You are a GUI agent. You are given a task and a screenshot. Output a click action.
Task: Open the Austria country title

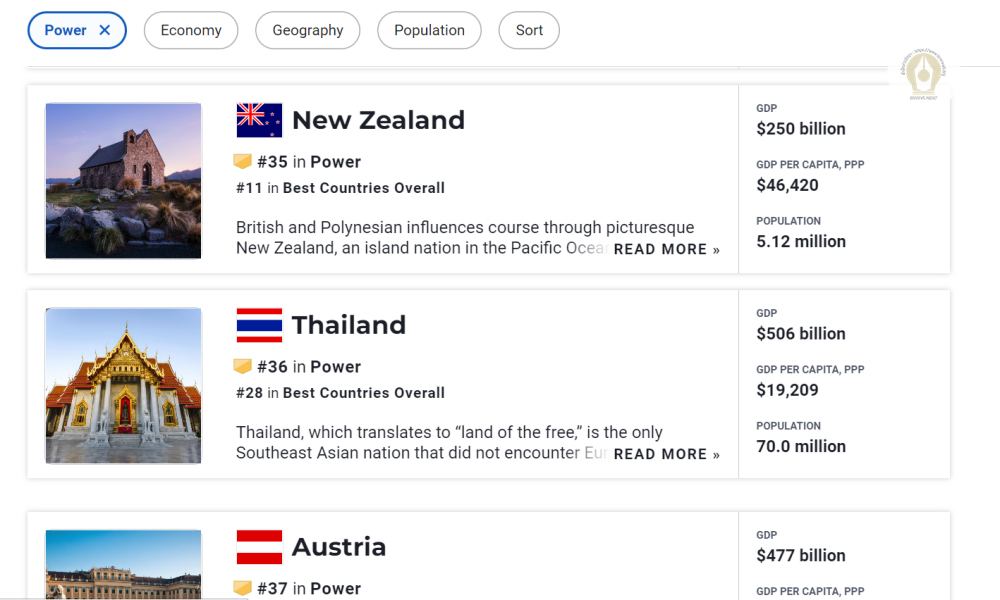339,547
